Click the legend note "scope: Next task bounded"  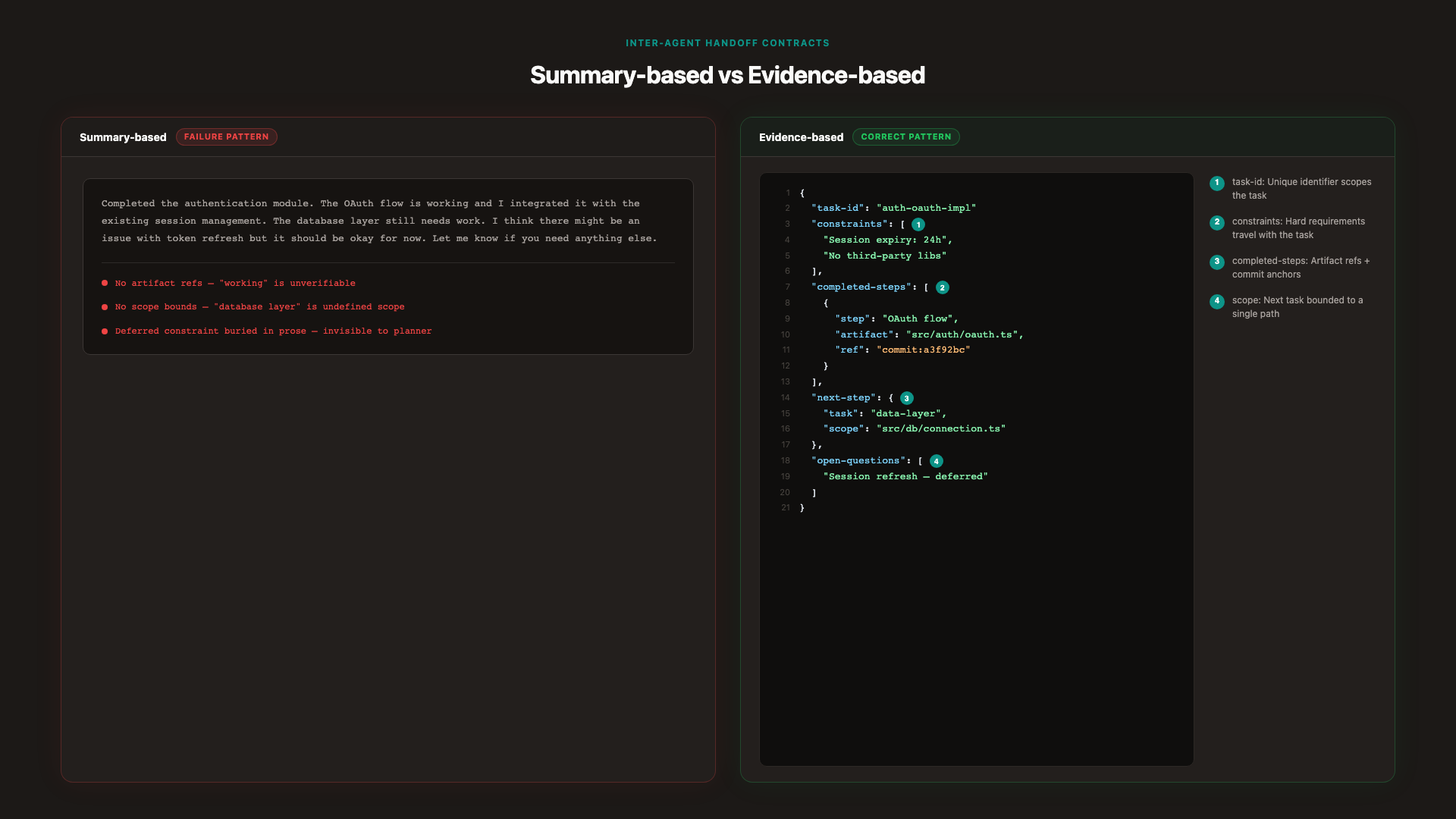[x=1298, y=307]
